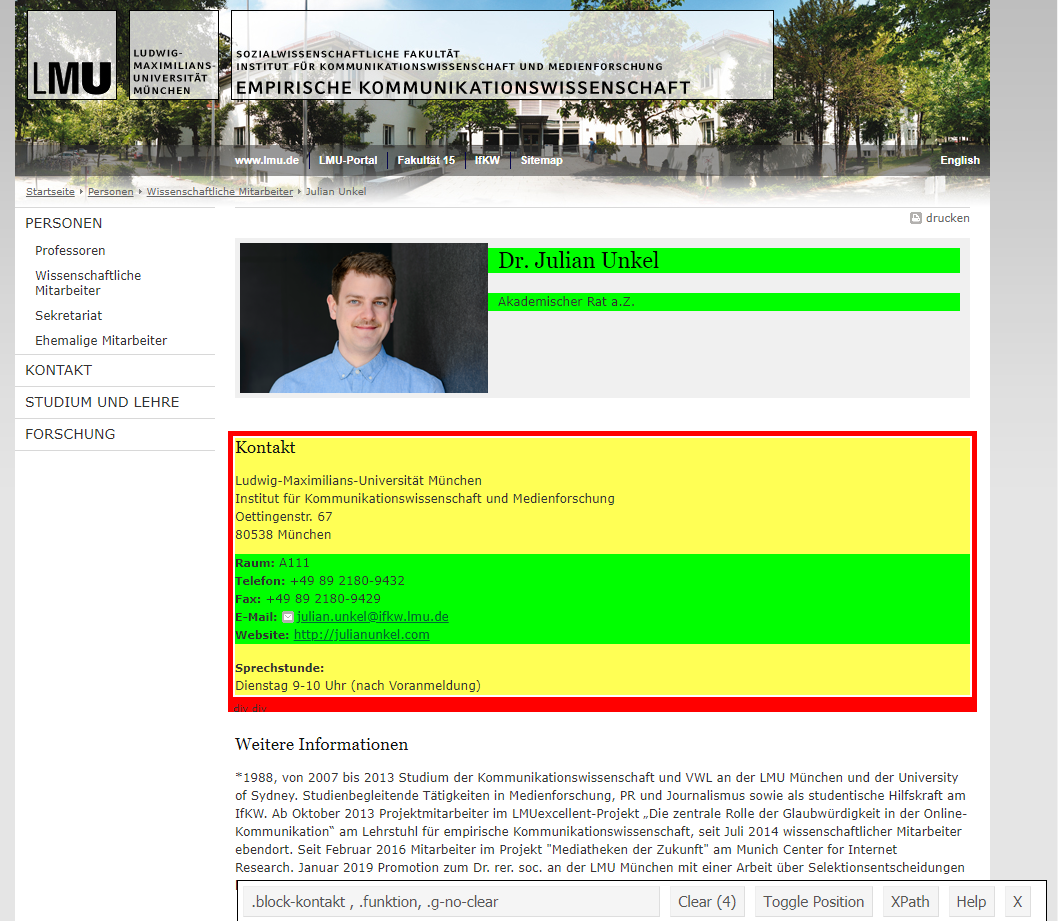The height and width of the screenshot is (921, 1058).
Task: Open the LMU-Portal navigation item
Action: (x=348, y=160)
